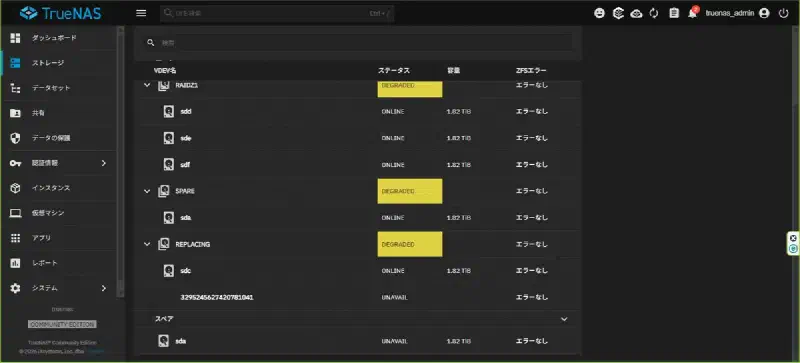Collapse the RAIDZ1 vdev chevron
This screenshot has height=363, width=800.
click(x=147, y=85)
